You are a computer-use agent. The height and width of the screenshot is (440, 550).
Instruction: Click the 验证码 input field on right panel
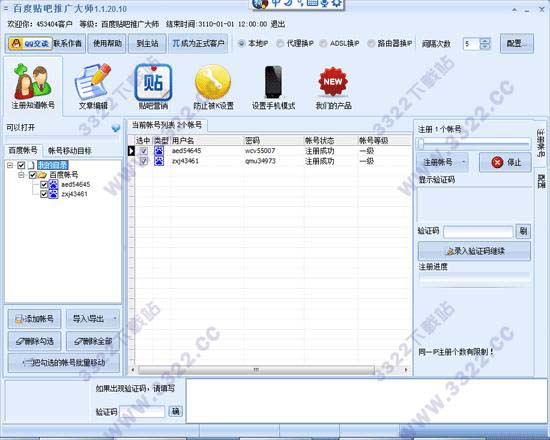(x=478, y=232)
